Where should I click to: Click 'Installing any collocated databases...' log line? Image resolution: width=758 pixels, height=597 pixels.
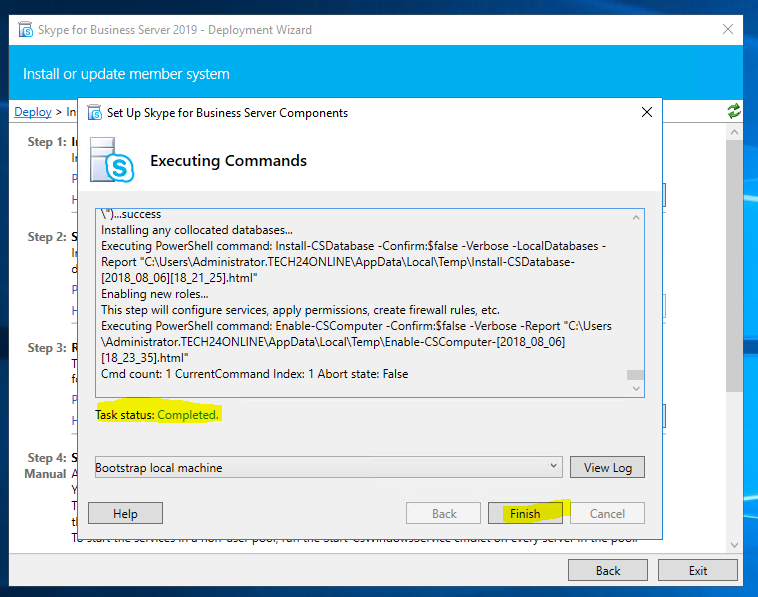pos(197,230)
